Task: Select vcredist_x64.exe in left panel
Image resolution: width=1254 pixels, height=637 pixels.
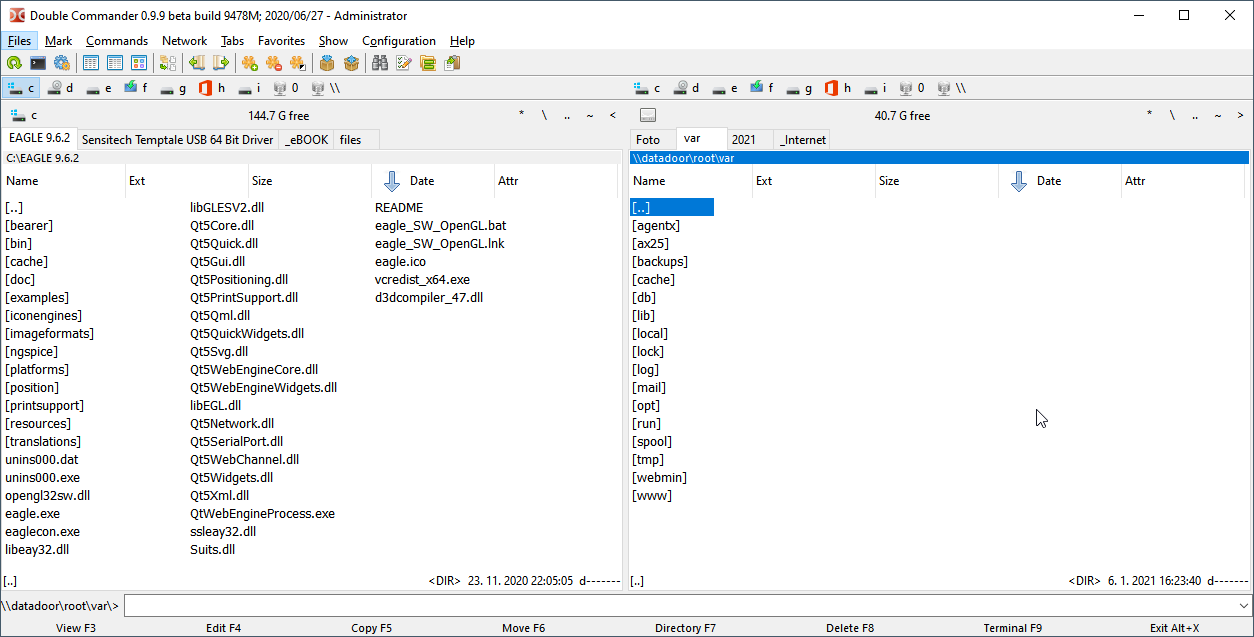Action: point(422,279)
